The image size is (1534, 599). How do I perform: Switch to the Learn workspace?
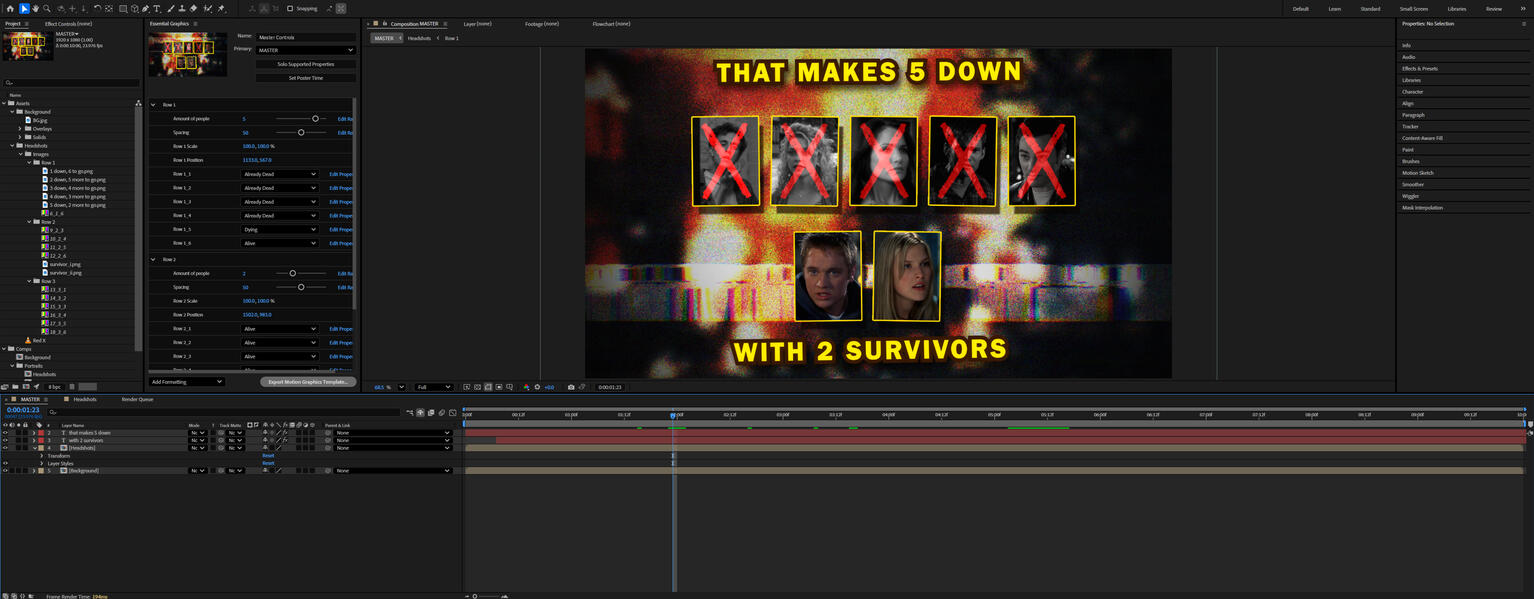[1334, 9]
